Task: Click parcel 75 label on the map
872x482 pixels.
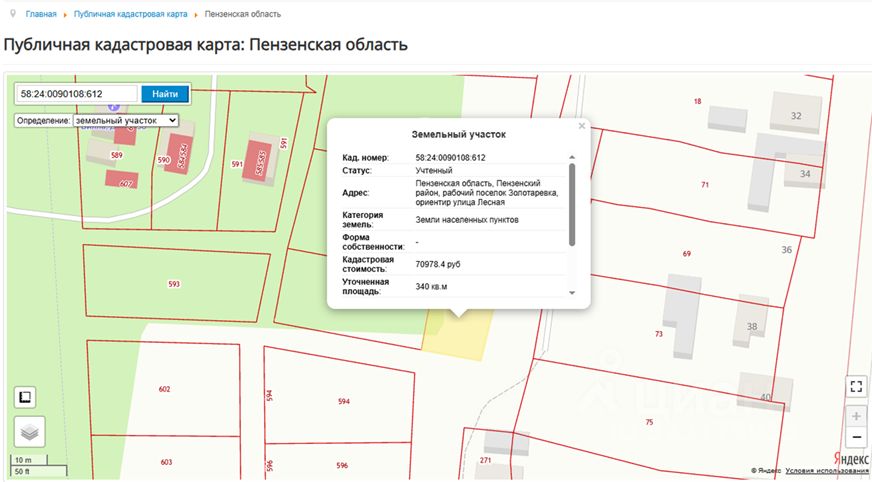Action: point(649,423)
